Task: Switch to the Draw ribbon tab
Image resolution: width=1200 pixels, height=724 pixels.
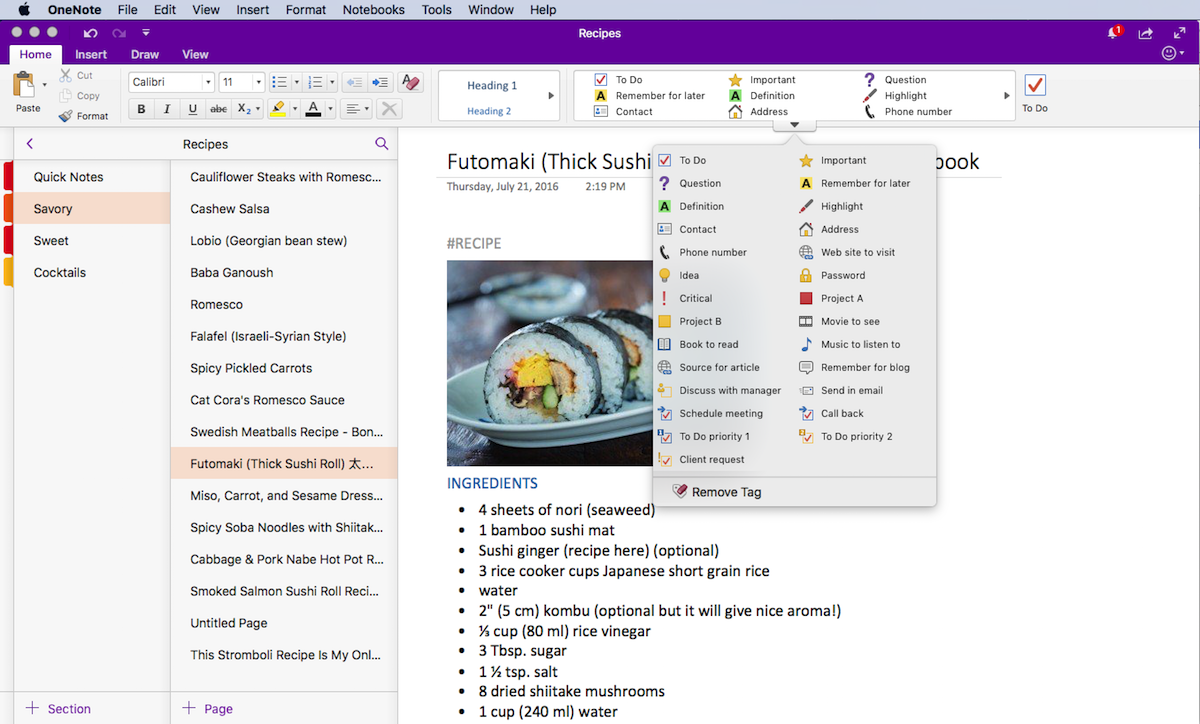Action: [144, 54]
